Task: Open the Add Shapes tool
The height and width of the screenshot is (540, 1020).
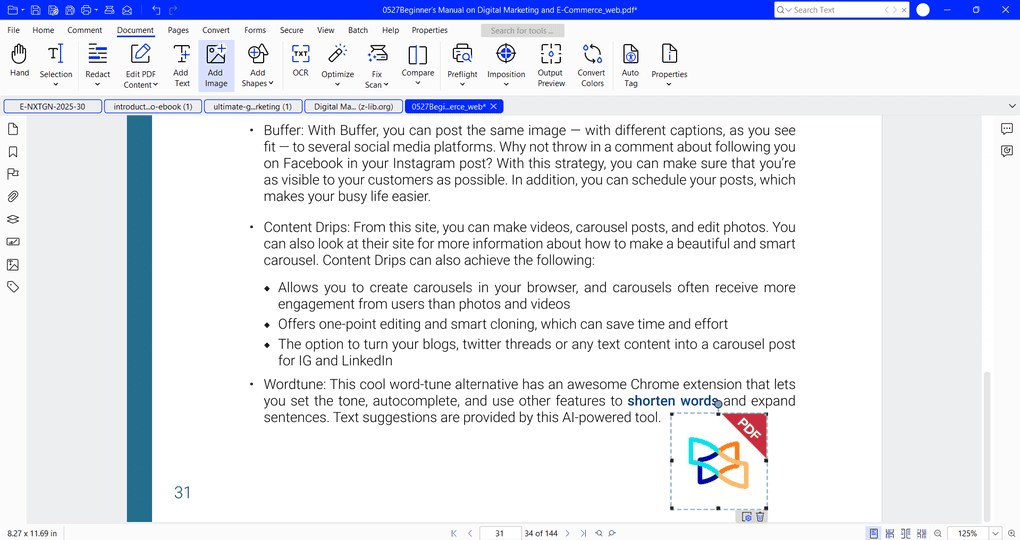Action: (x=258, y=66)
